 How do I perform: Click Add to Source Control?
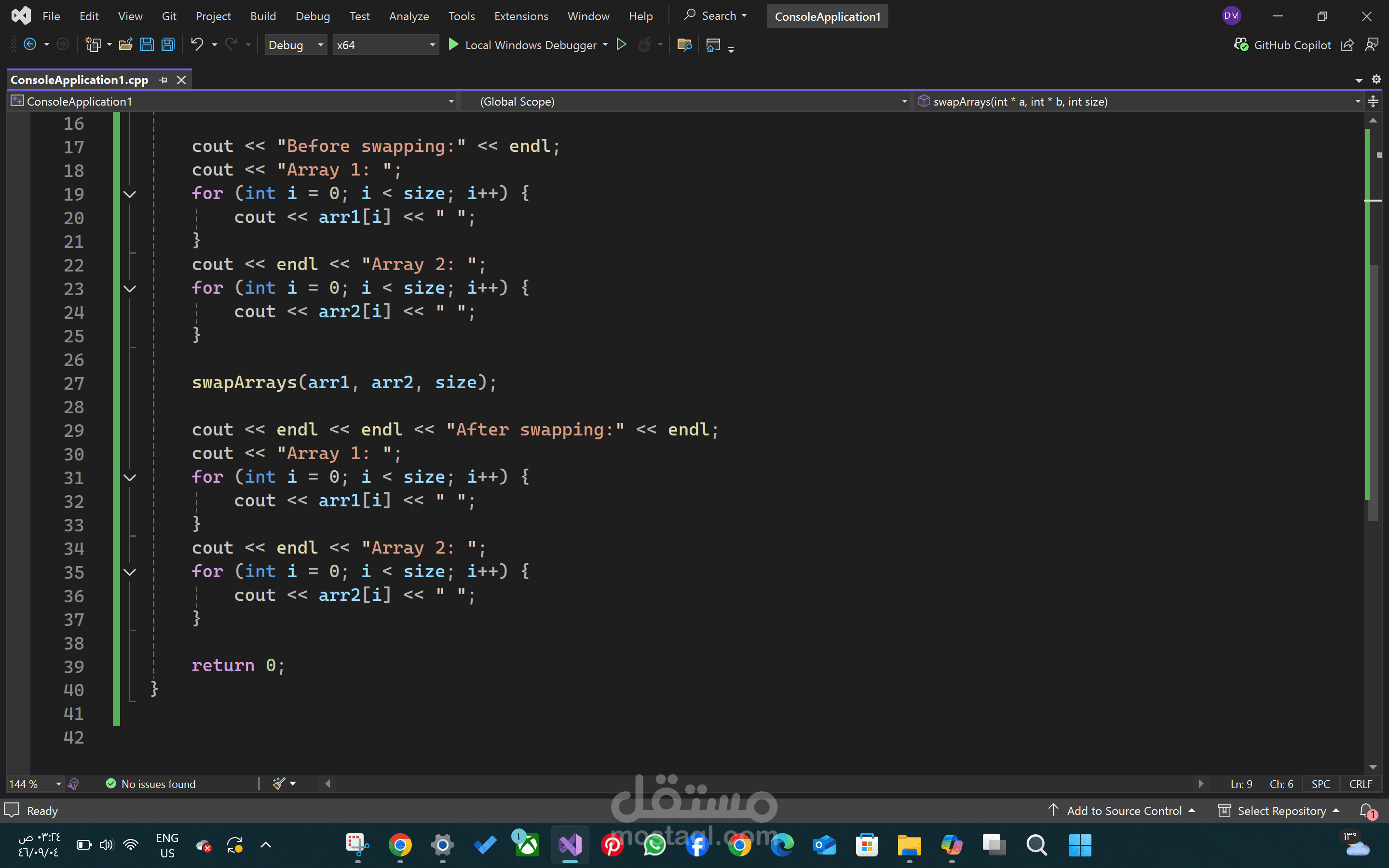[1123, 811]
